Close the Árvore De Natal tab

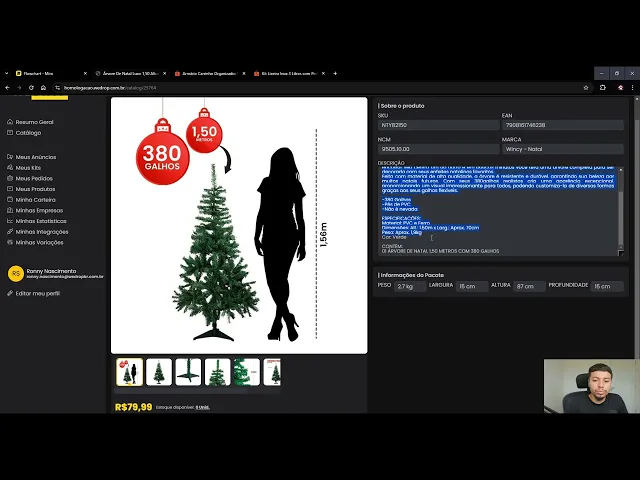(x=164, y=73)
